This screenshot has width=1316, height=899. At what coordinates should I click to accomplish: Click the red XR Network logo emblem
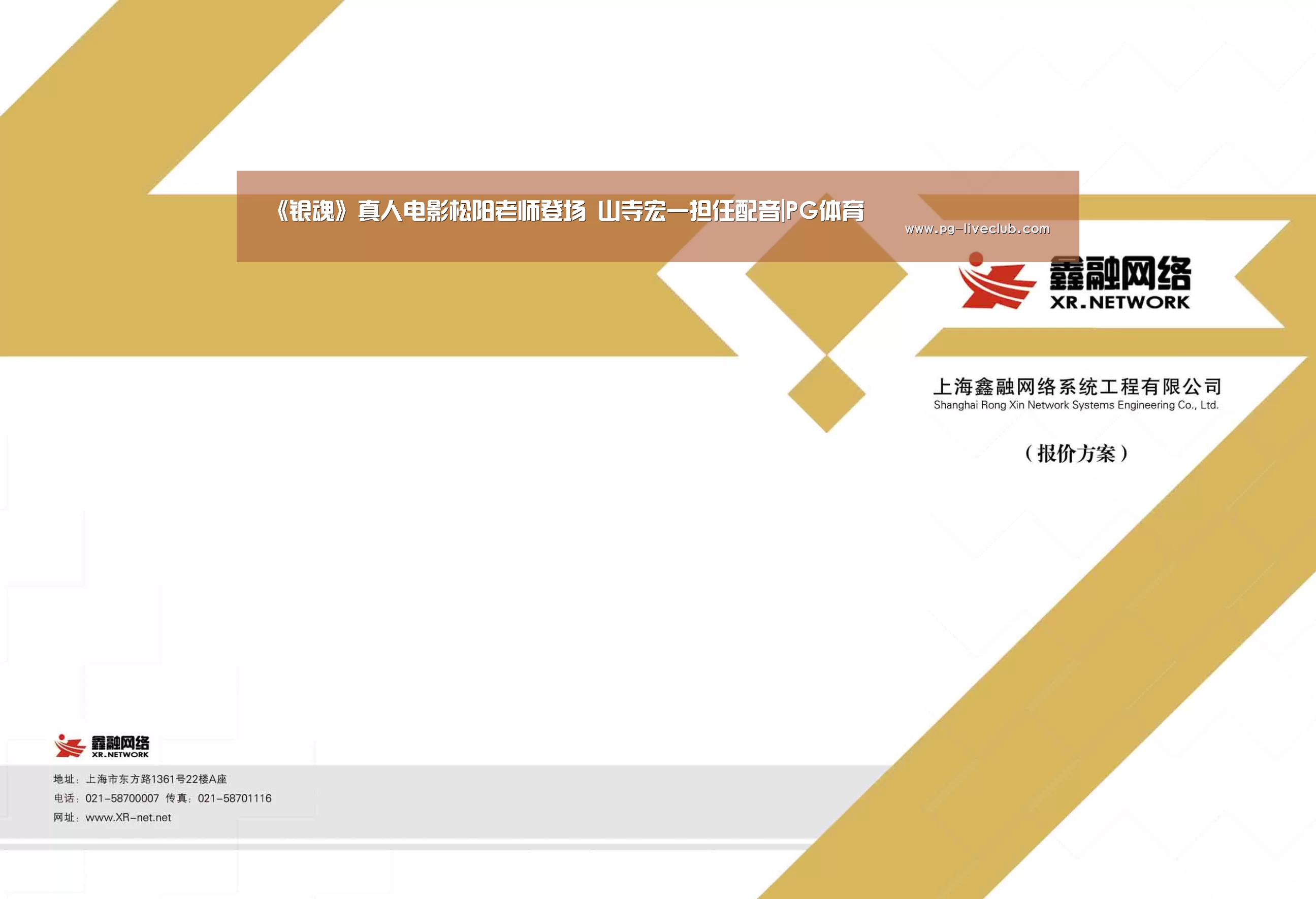[x=999, y=280]
